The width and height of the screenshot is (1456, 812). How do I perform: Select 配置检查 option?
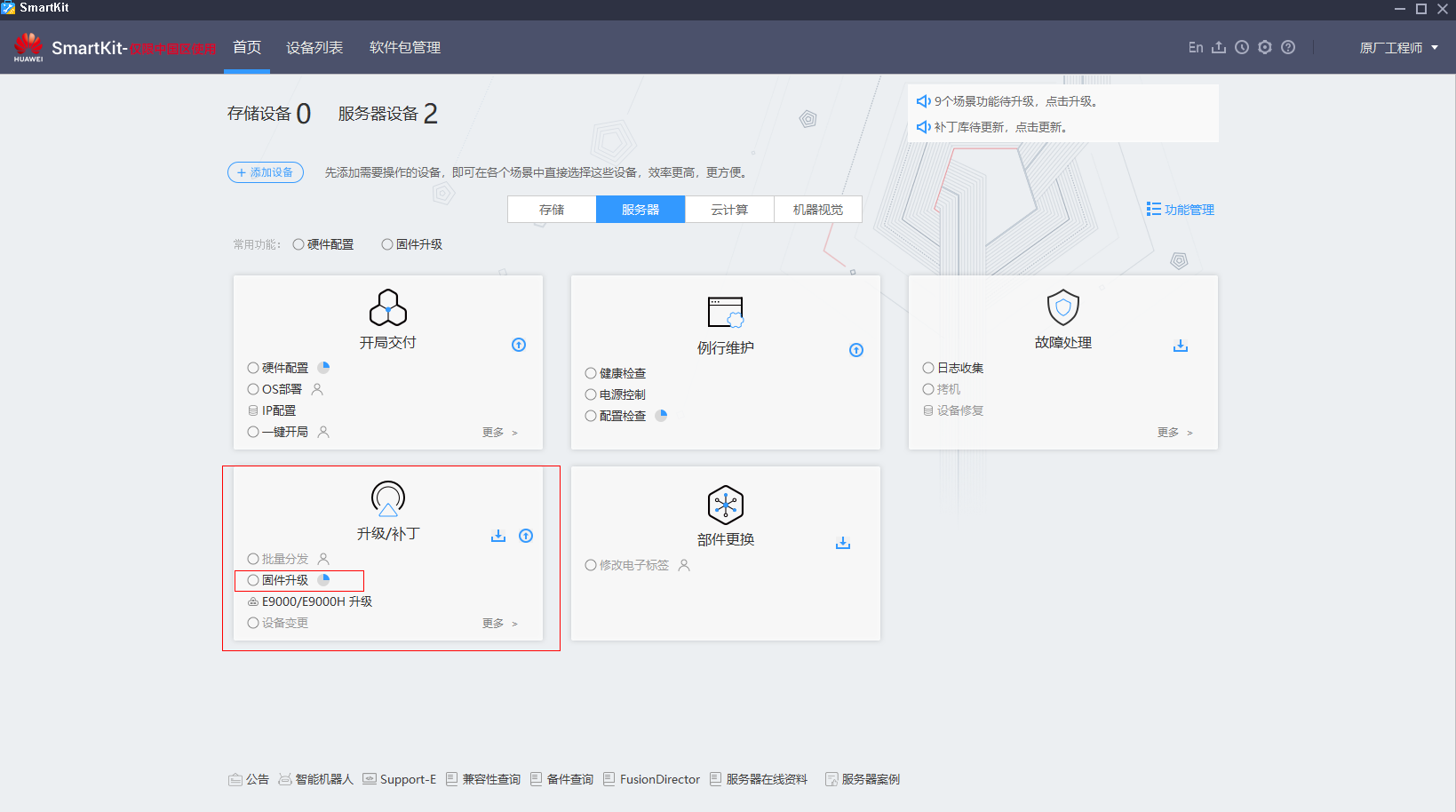pos(616,416)
